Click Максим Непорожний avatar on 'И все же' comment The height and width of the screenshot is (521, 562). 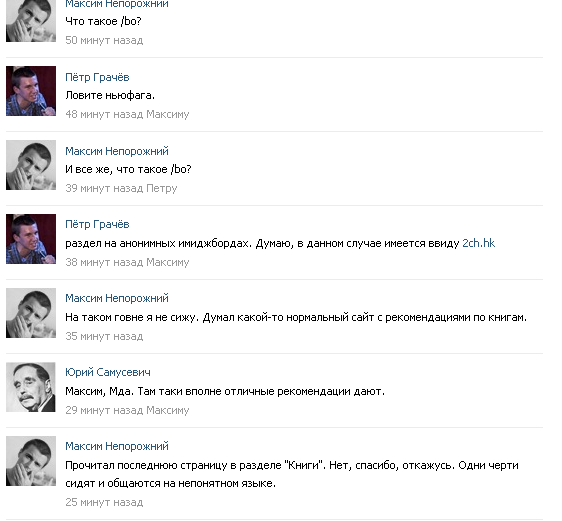click(x=31, y=165)
